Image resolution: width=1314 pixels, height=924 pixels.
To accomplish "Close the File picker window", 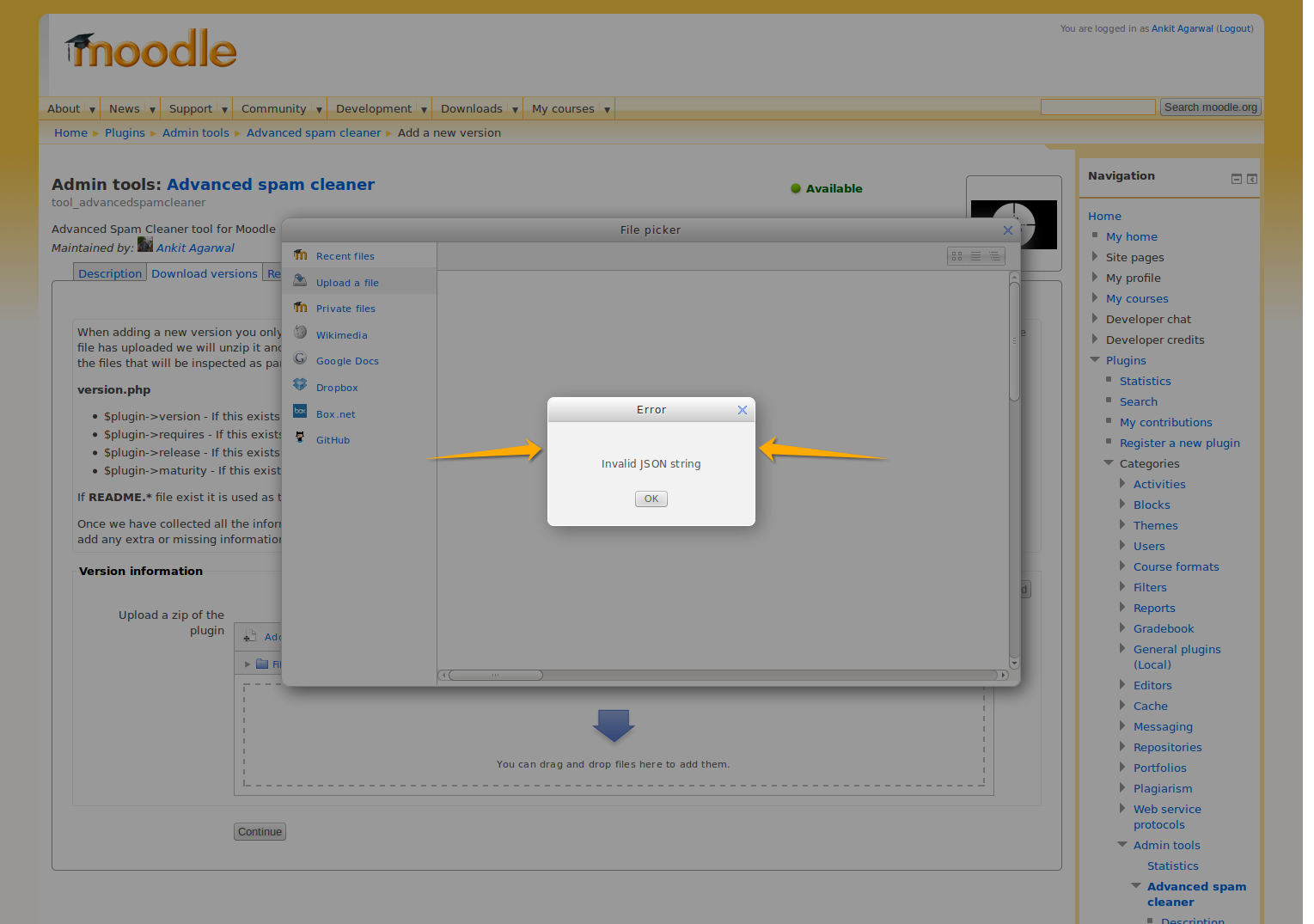I will coord(1008,230).
